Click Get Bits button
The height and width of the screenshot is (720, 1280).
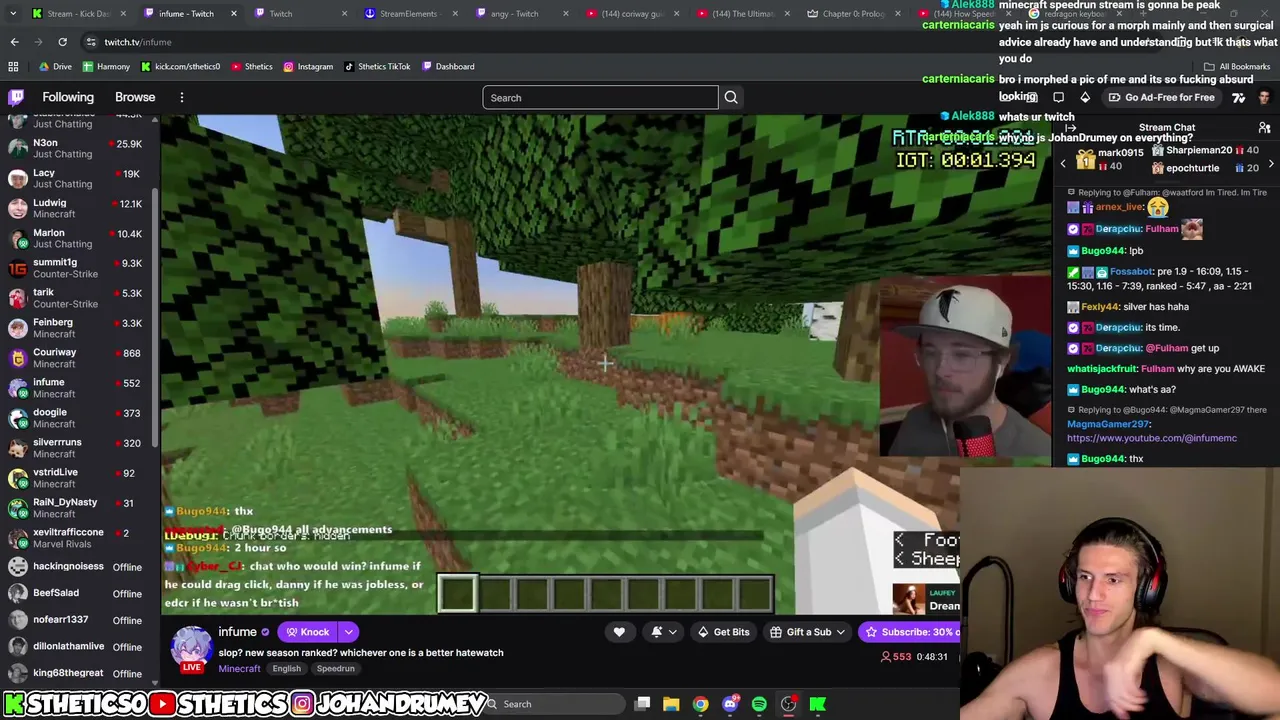(x=723, y=632)
